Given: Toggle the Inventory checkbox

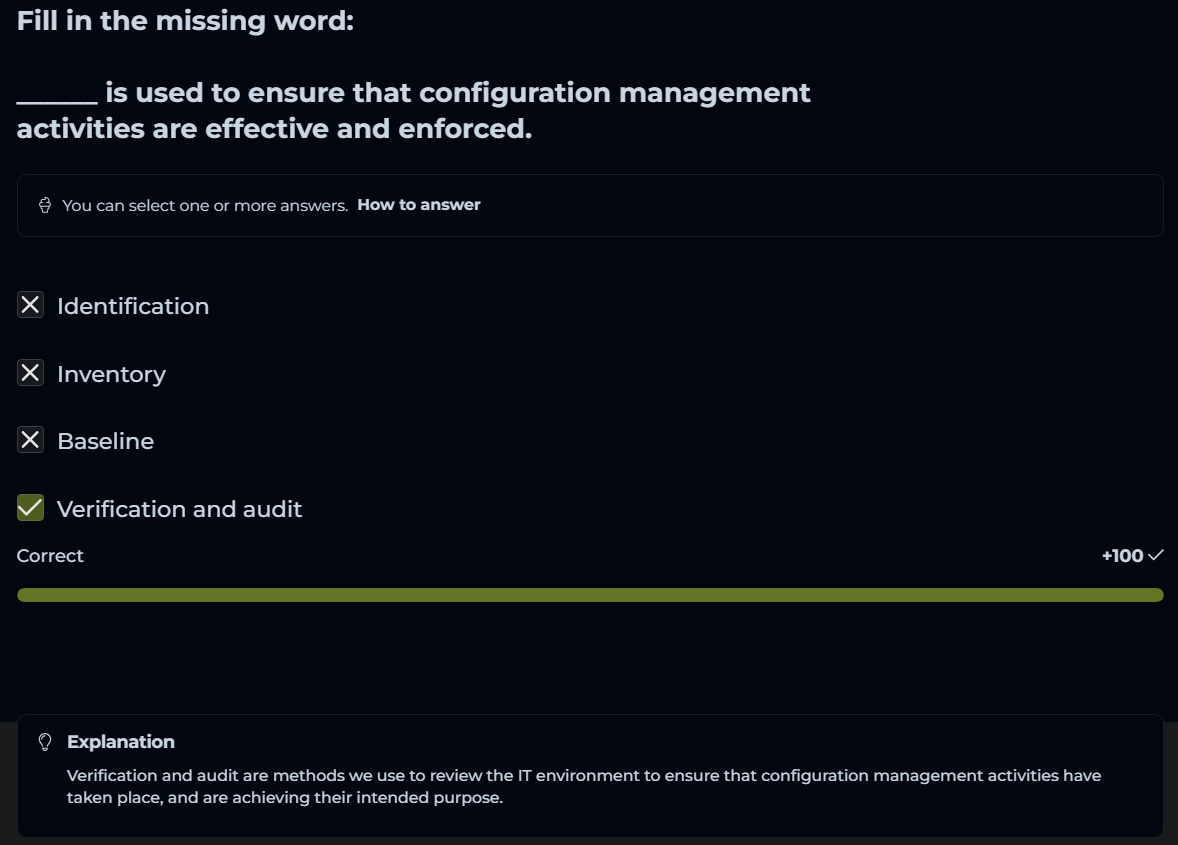Looking at the screenshot, I should point(31,373).
